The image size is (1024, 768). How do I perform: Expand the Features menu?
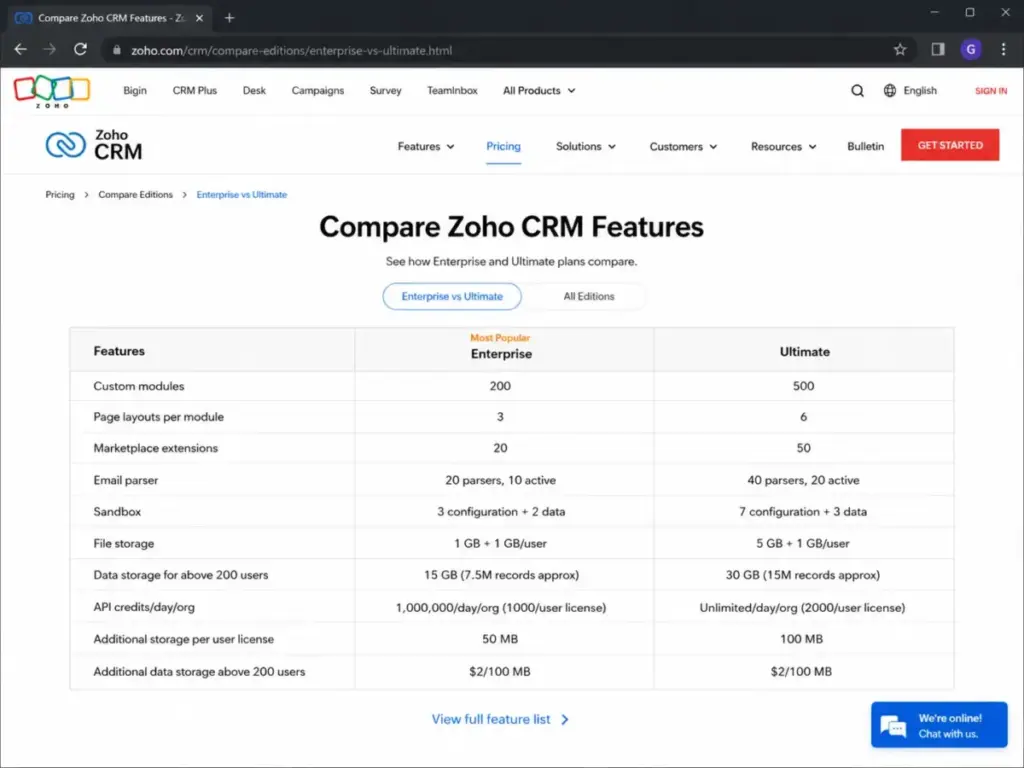[426, 146]
